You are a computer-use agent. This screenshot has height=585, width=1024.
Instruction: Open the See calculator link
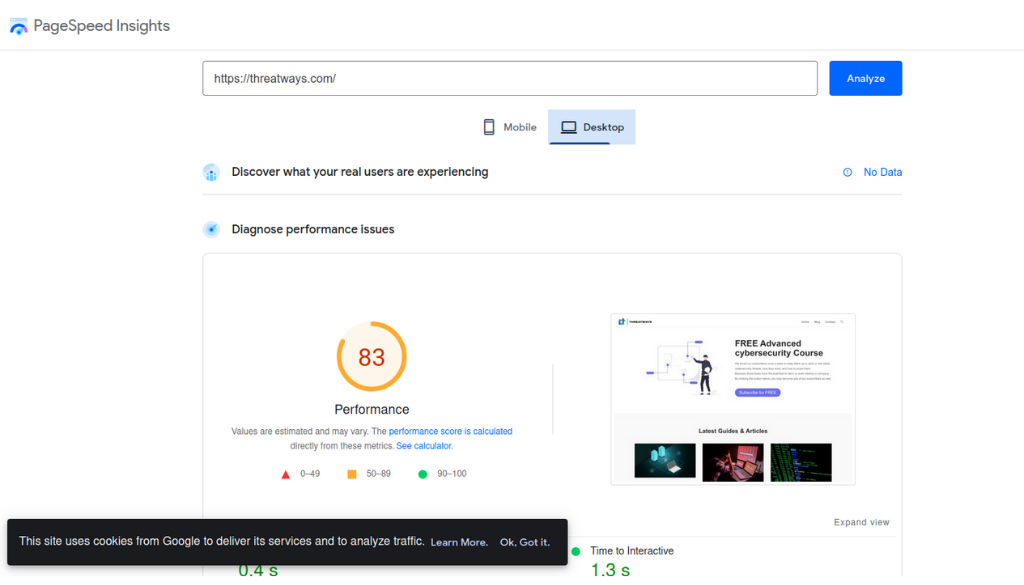pos(424,446)
